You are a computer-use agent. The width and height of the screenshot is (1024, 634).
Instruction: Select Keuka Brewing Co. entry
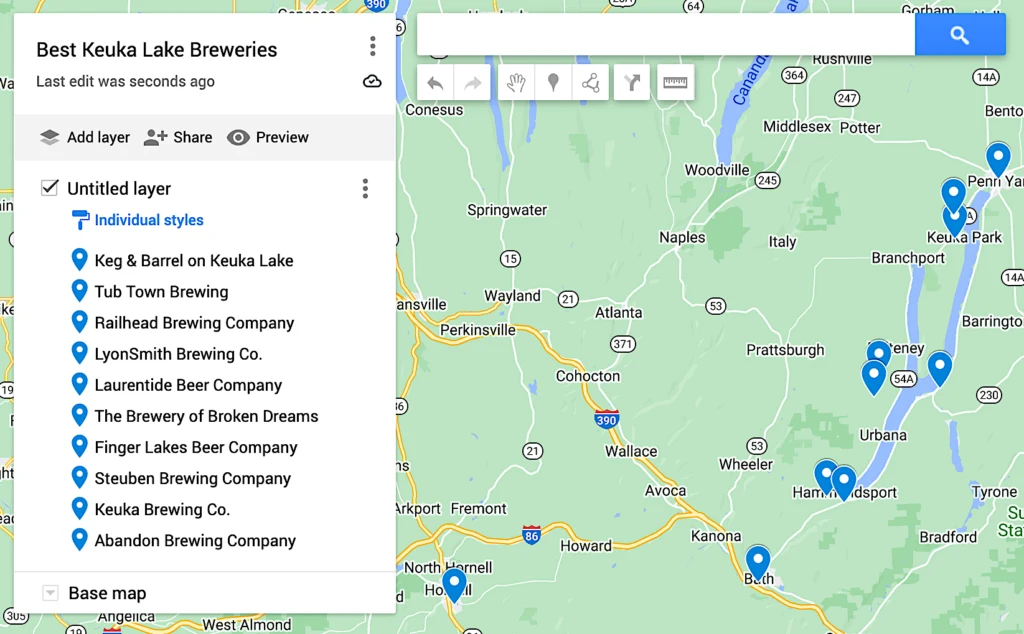coord(162,509)
